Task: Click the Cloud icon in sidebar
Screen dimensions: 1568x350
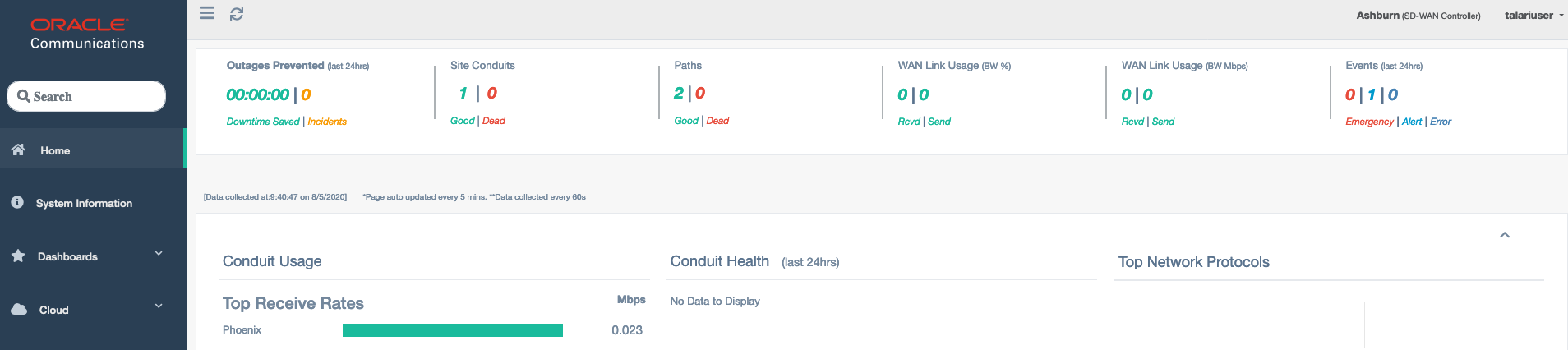Action: pos(19,309)
